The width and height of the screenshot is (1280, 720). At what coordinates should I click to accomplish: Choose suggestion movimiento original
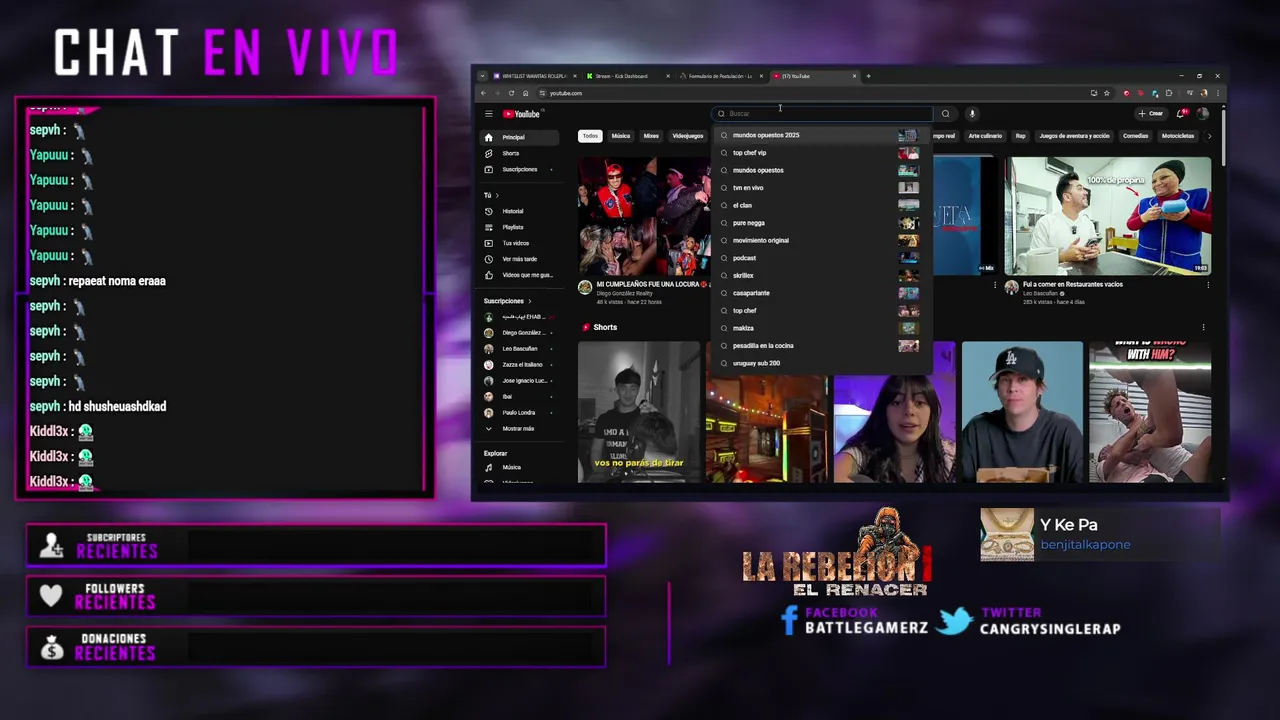tap(820, 240)
